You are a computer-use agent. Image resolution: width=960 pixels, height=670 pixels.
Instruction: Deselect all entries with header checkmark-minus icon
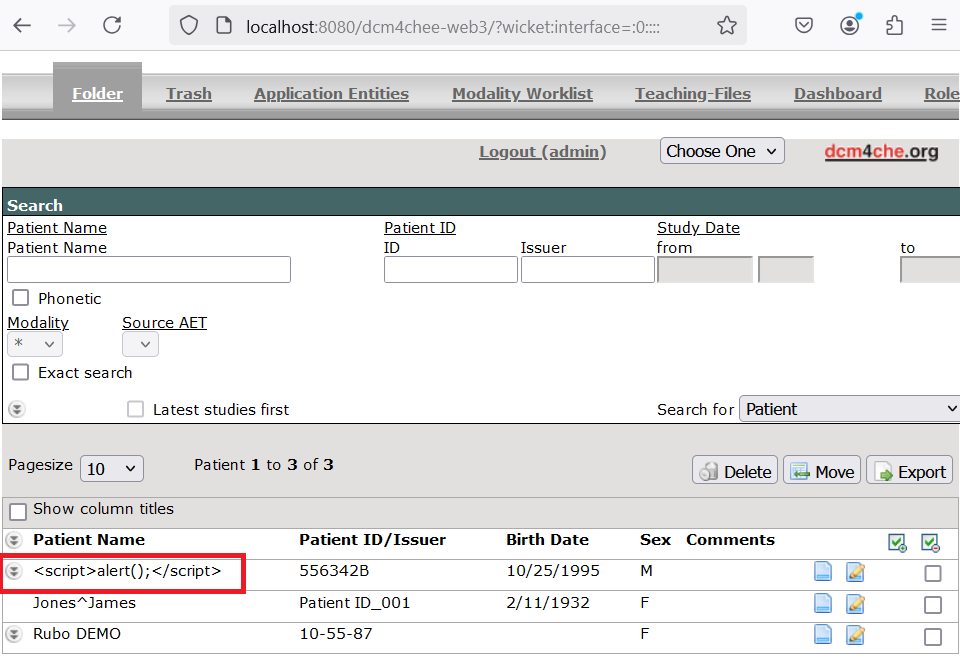pos(930,542)
